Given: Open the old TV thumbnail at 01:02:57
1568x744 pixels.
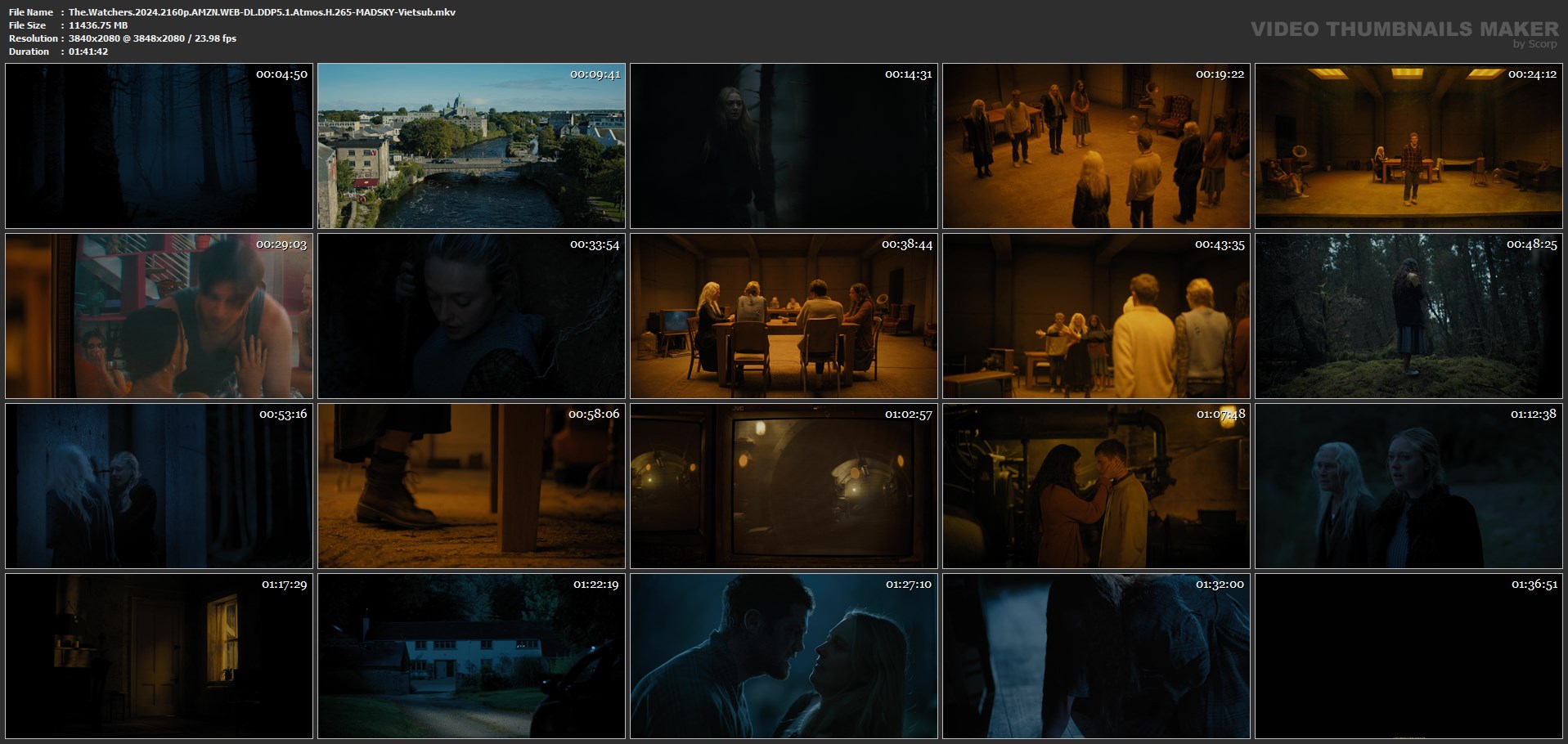Looking at the screenshot, I should pos(784,486).
